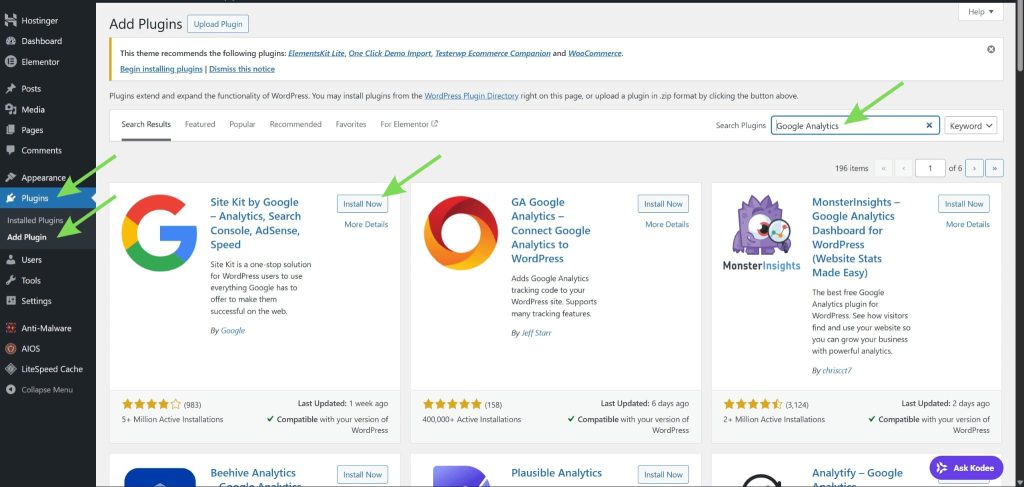Click the page vertical scrollbar
The image size is (1024, 487).
point(1019,39)
